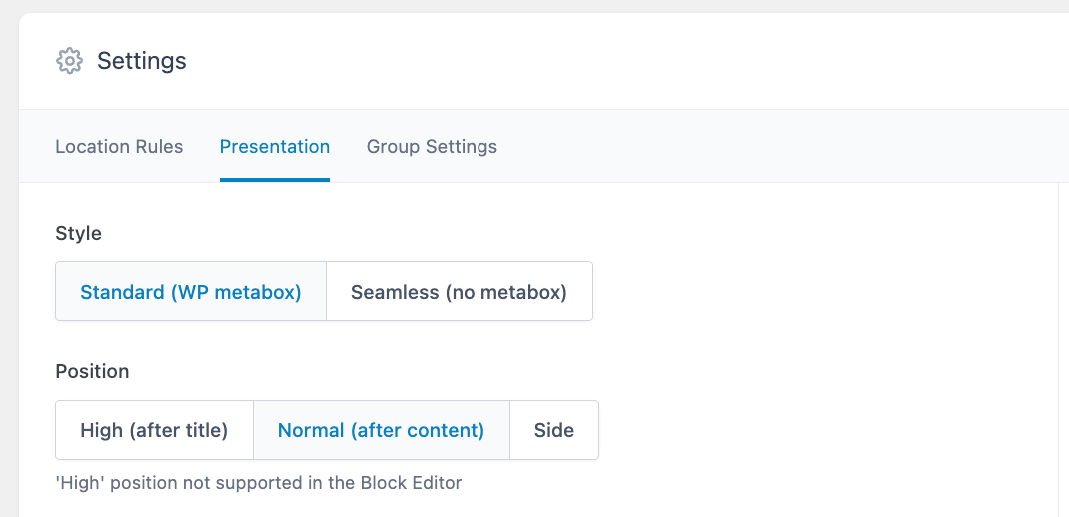Viewport: 1069px width, 517px height.
Task: Choose Seamless (no metabox) style
Action: pos(459,292)
